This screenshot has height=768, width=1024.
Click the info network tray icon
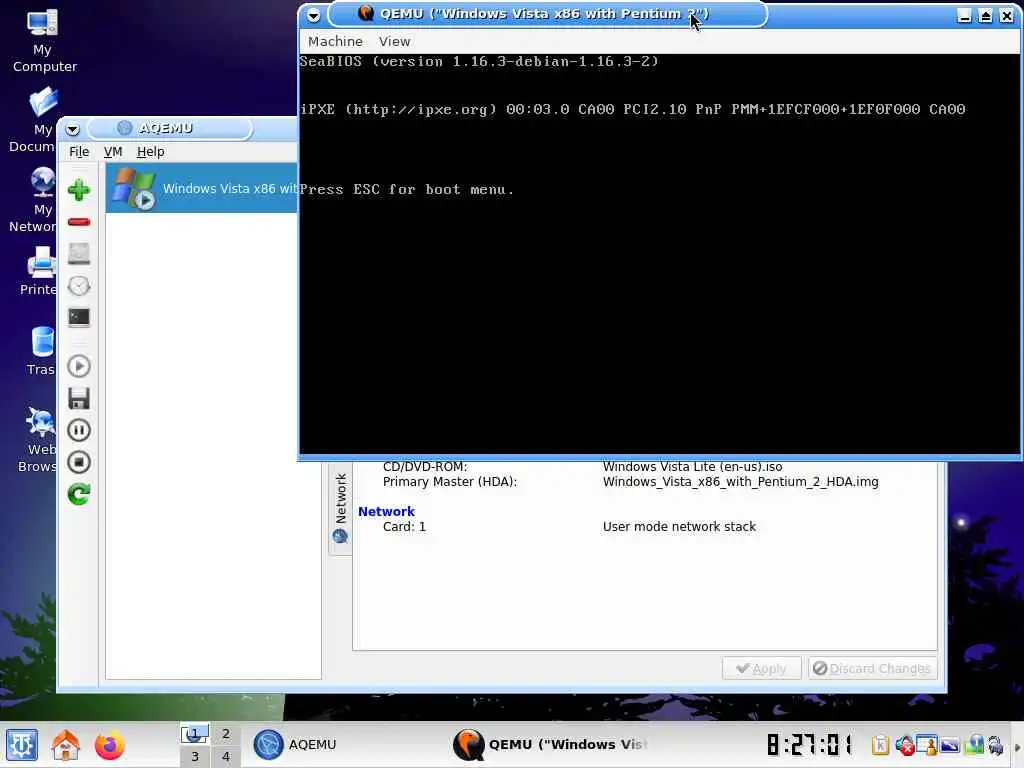tap(974, 744)
